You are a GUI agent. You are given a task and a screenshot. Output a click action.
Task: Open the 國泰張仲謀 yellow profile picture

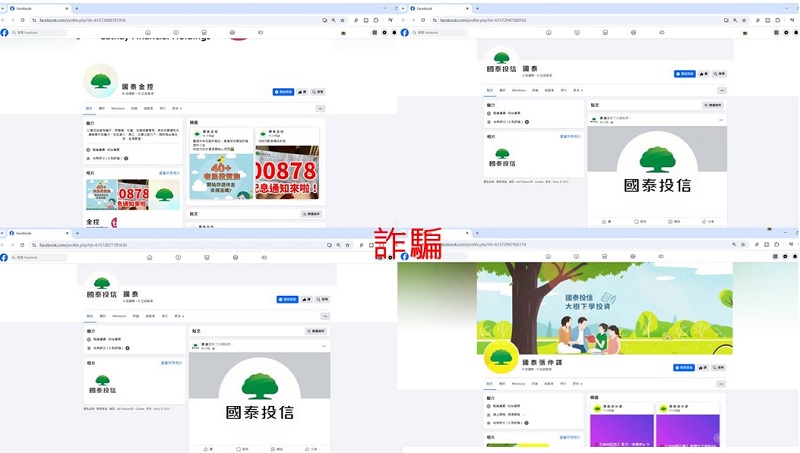tap(501, 356)
